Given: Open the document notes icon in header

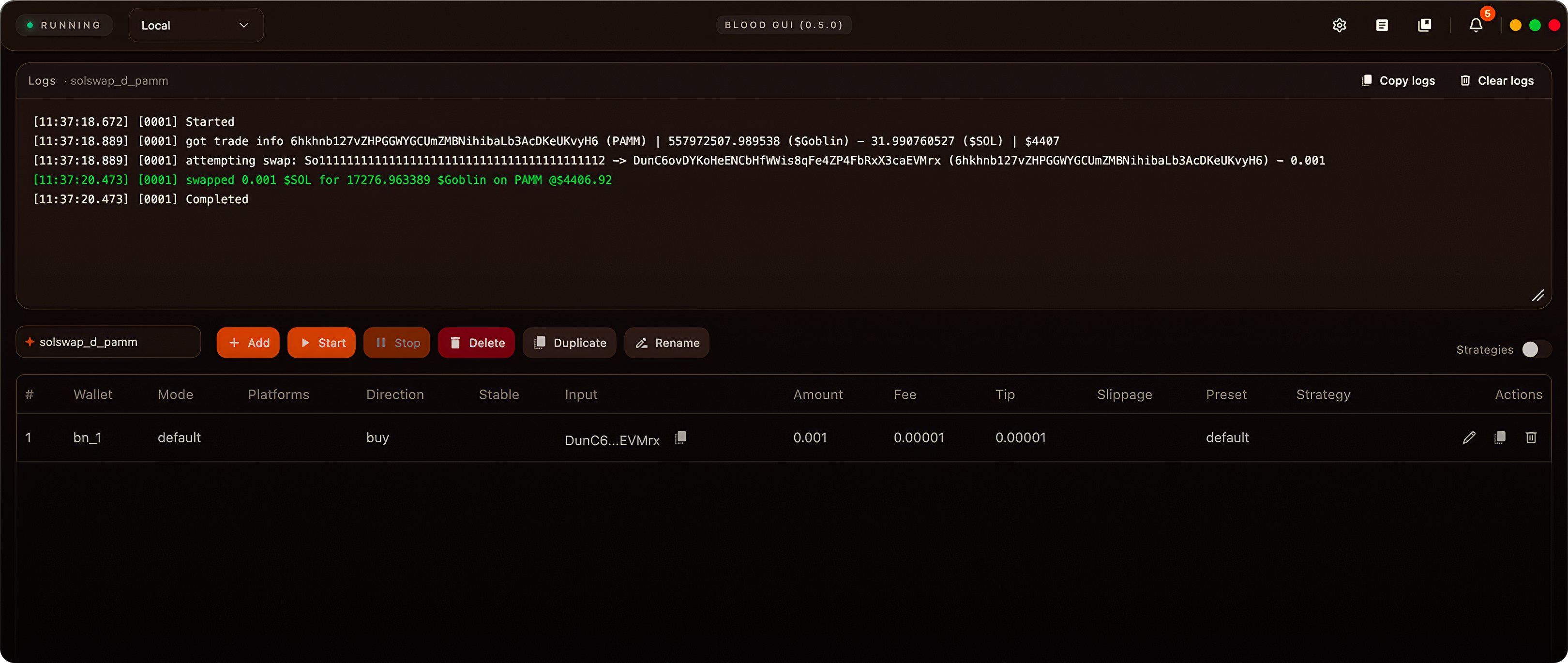Looking at the screenshot, I should 1382,25.
